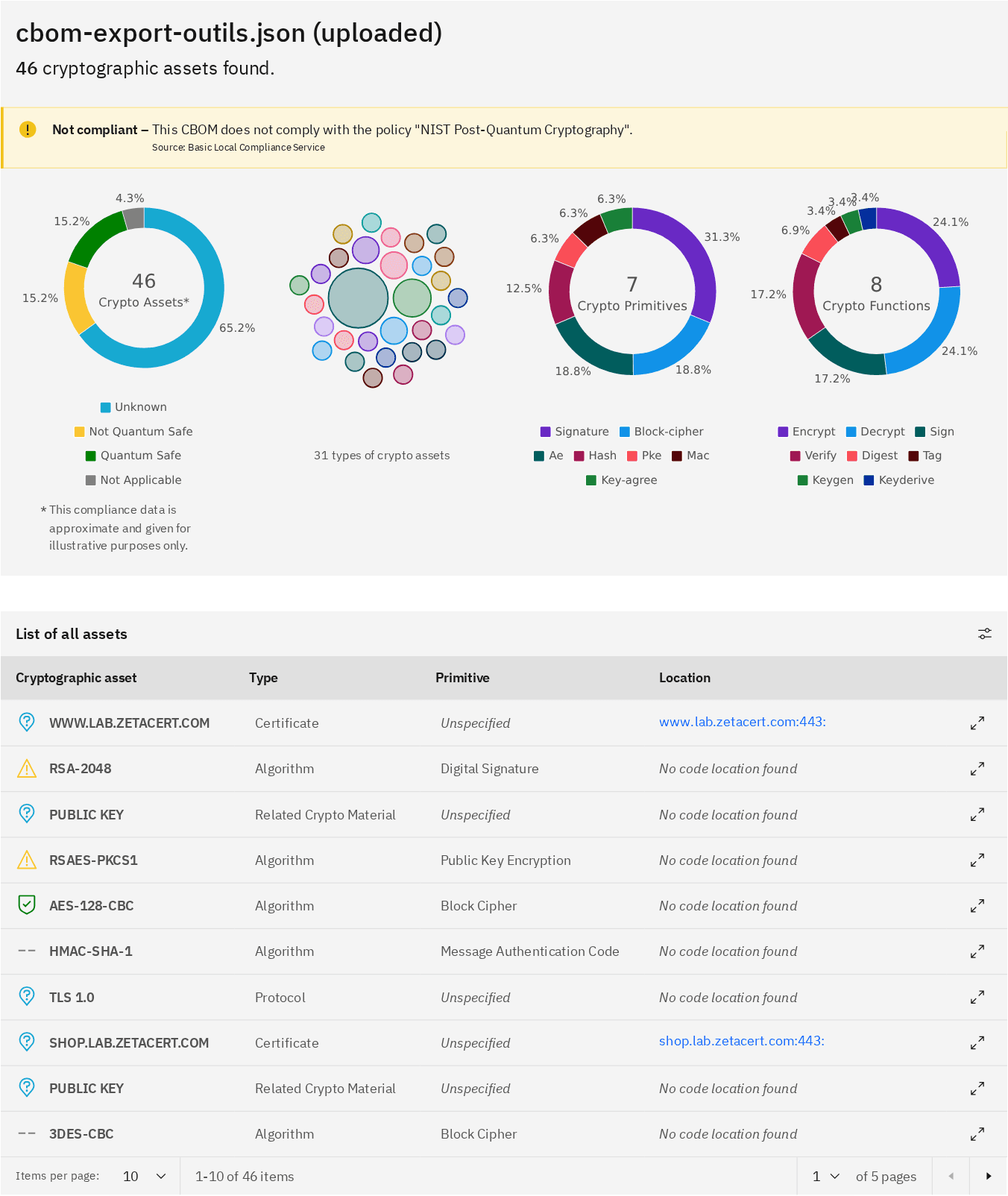Viewport: 1008px width, 1196px height.
Task: Expand details for WWW.LAB.ZETACERT.COM row
Action: pos(977,723)
